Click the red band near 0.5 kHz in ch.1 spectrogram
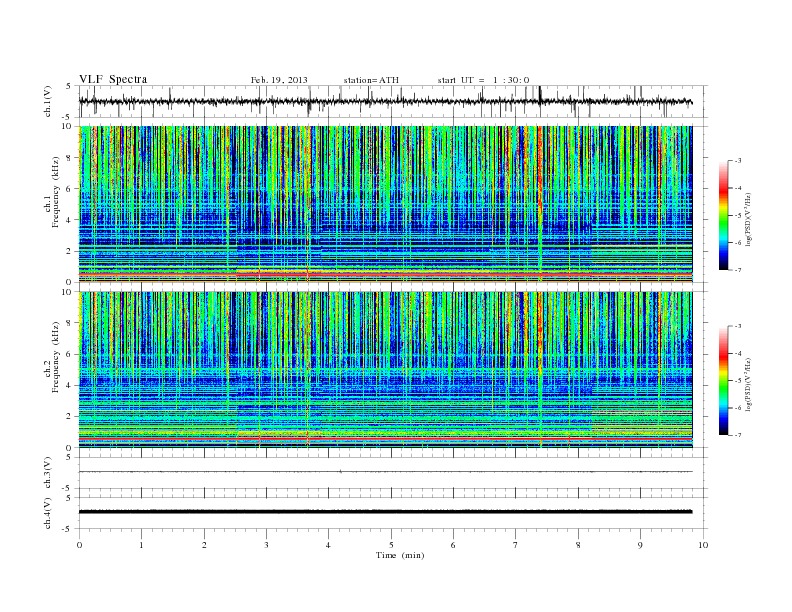 (385, 274)
